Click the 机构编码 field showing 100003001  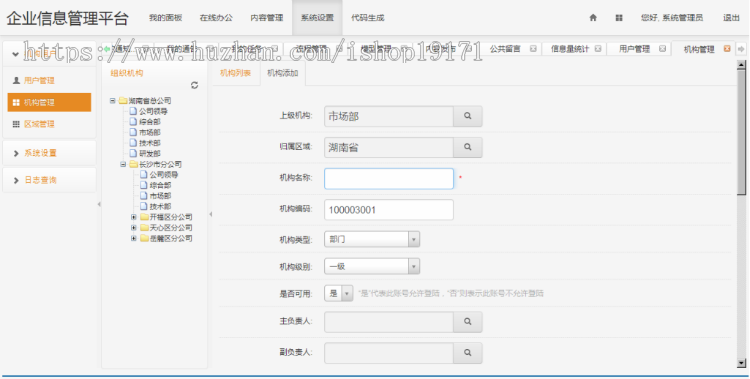389,210
